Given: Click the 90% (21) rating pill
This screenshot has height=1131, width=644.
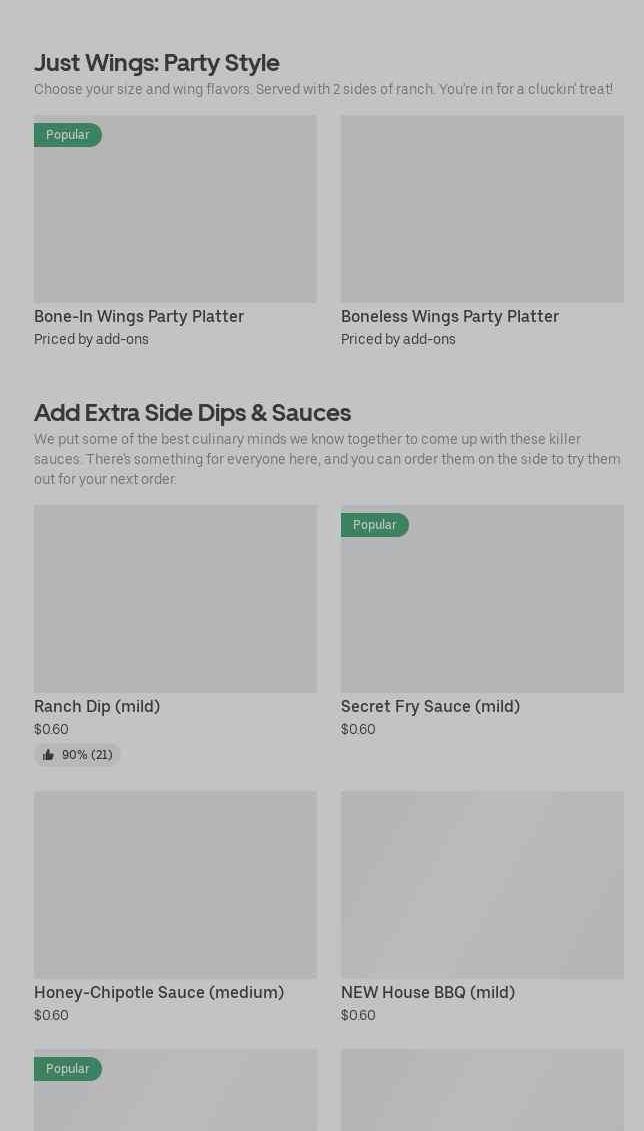Looking at the screenshot, I should click(x=77, y=754).
